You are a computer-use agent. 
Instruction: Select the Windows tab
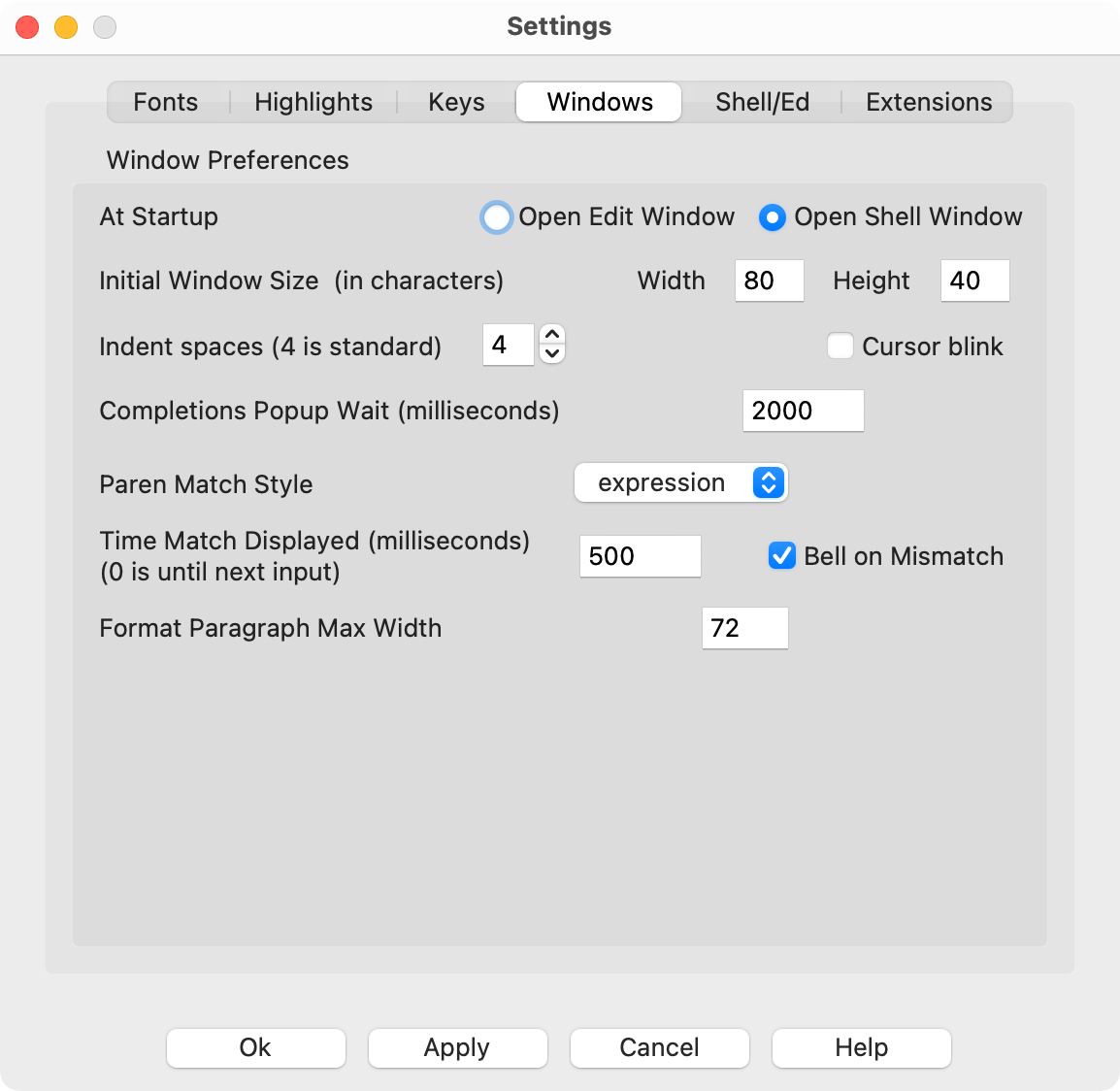(598, 102)
